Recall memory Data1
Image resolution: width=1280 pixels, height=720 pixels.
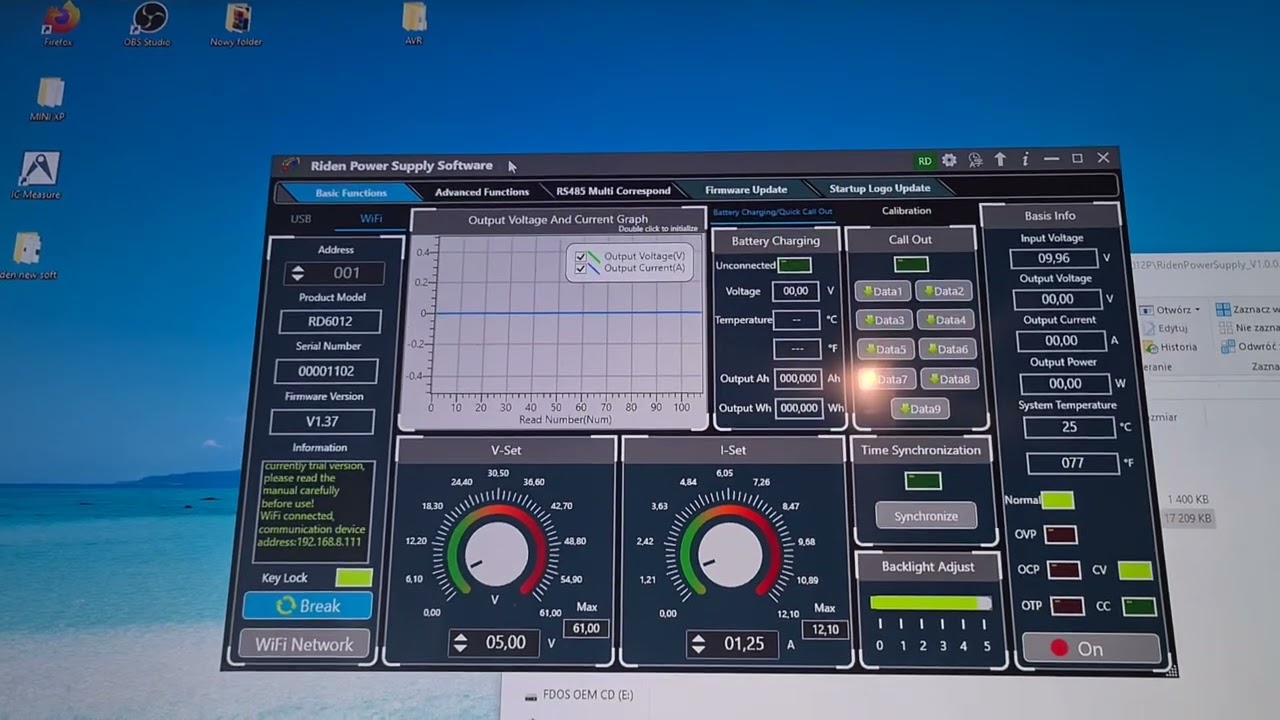882,292
